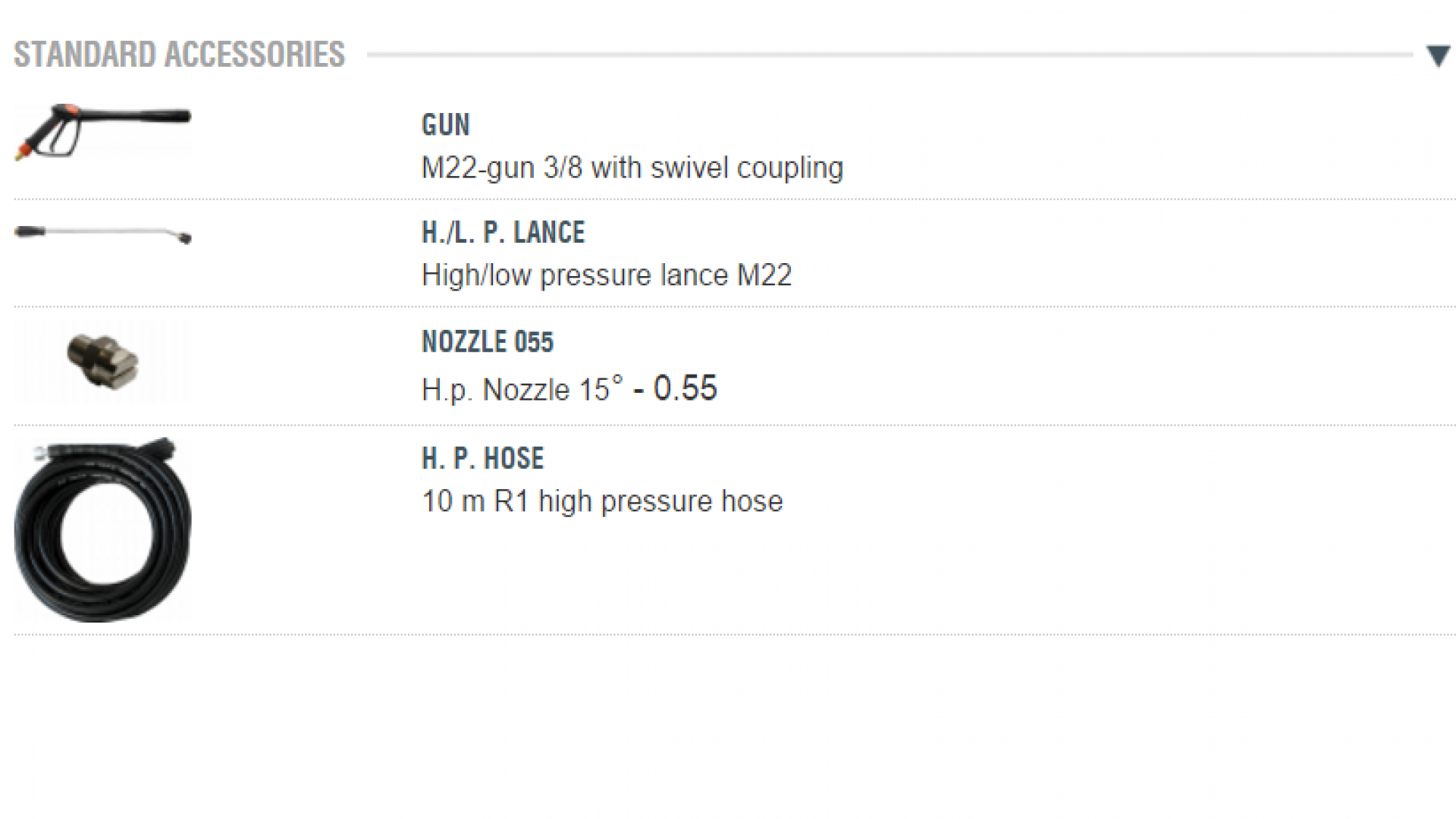Screen dimensions: 1456x819
Task: Open the nozzle 055 product image
Action: click(102, 362)
